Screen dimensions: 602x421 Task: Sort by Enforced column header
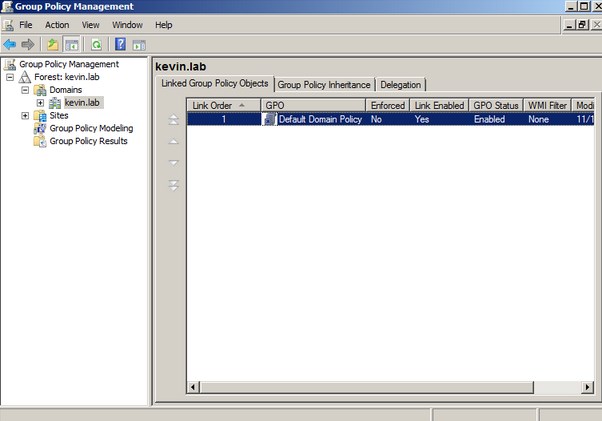[x=388, y=106]
